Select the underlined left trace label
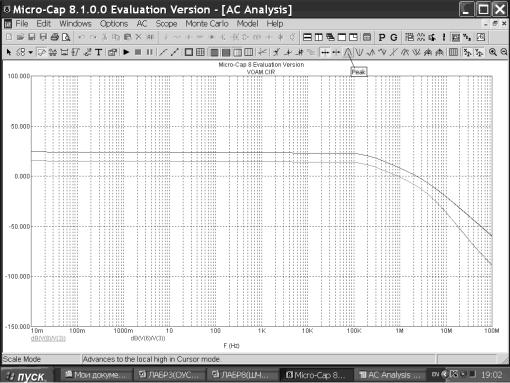This screenshot has width=510, height=383. [x=48, y=338]
